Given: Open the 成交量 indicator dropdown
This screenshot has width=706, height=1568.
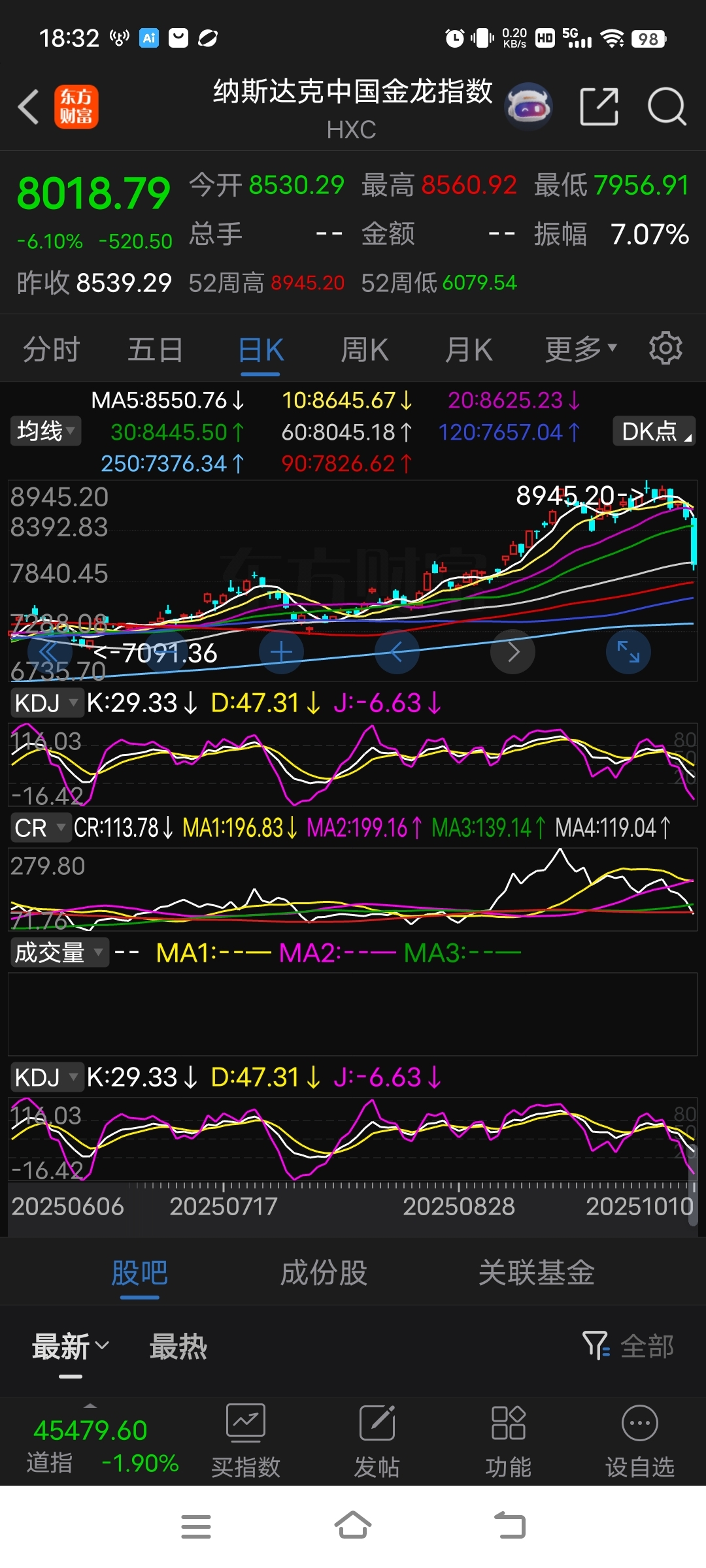Looking at the screenshot, I should 59,953.
